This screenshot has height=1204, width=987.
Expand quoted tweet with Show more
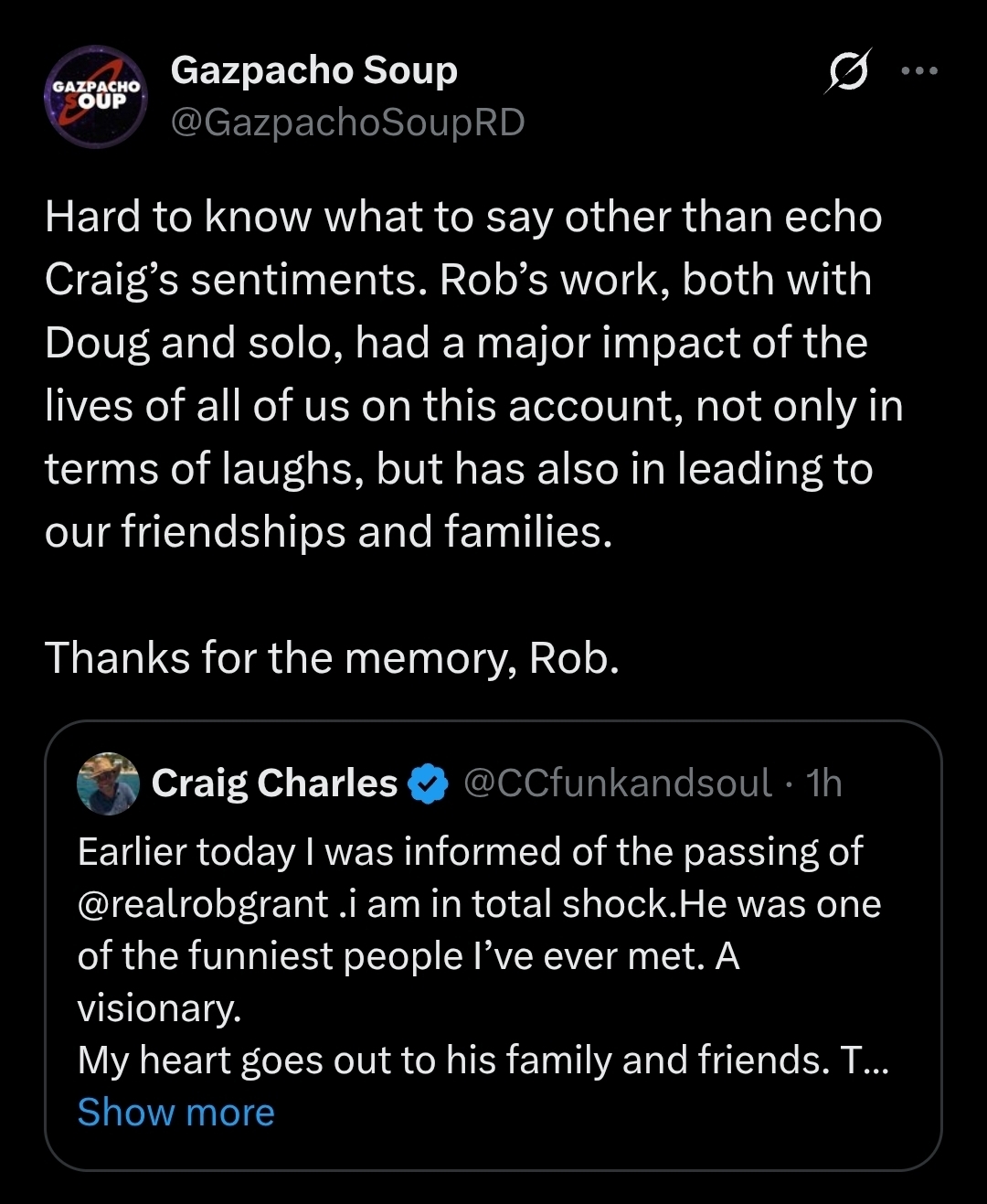tap(175, 1113)
